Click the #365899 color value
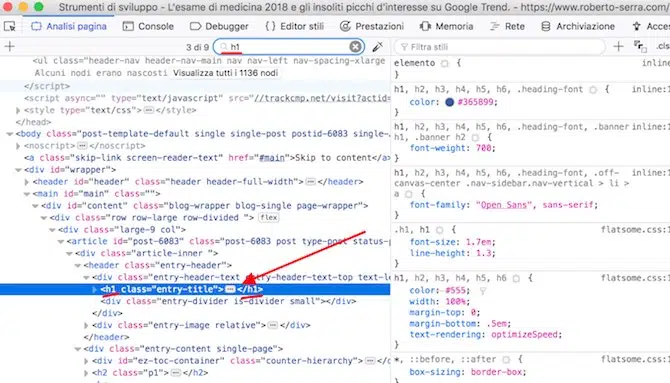670x383 pixels. [x=476, y=102]
